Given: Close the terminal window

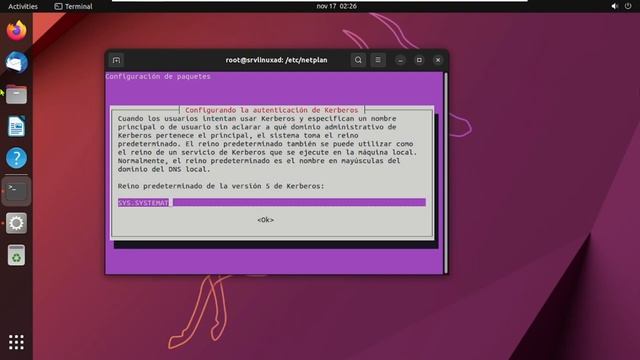Looking at the screenshot, I should 438,60.
